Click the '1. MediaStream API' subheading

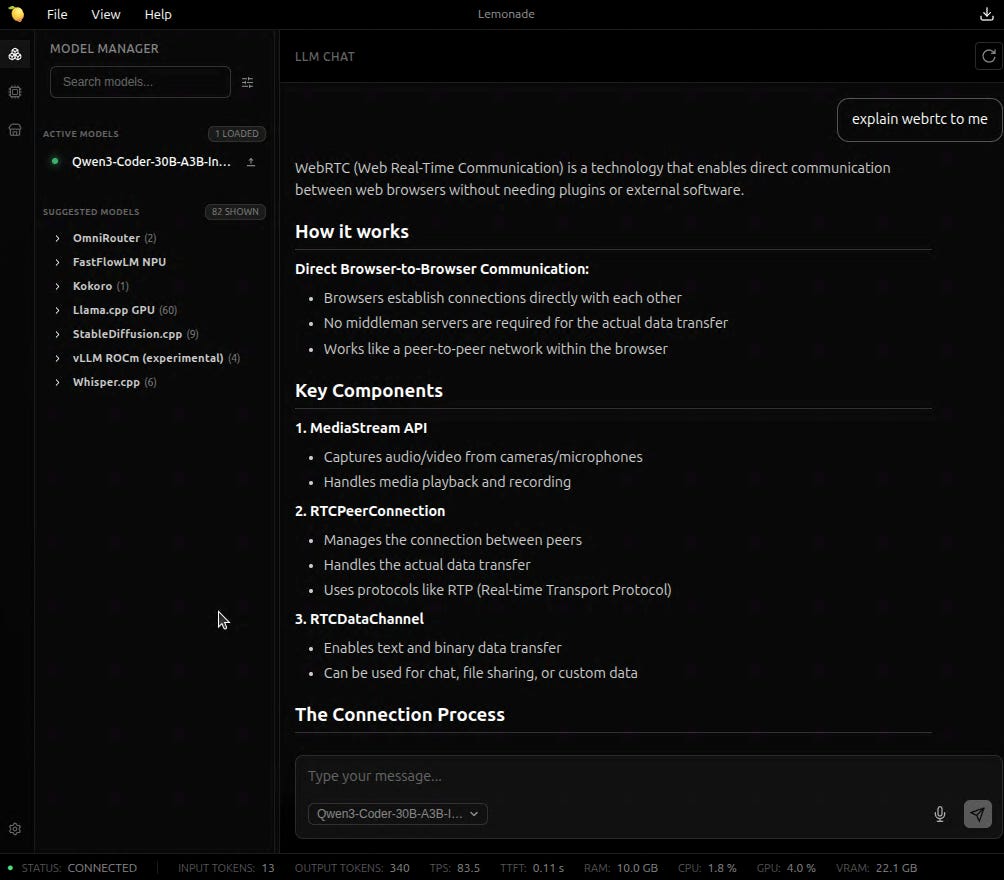361,428
